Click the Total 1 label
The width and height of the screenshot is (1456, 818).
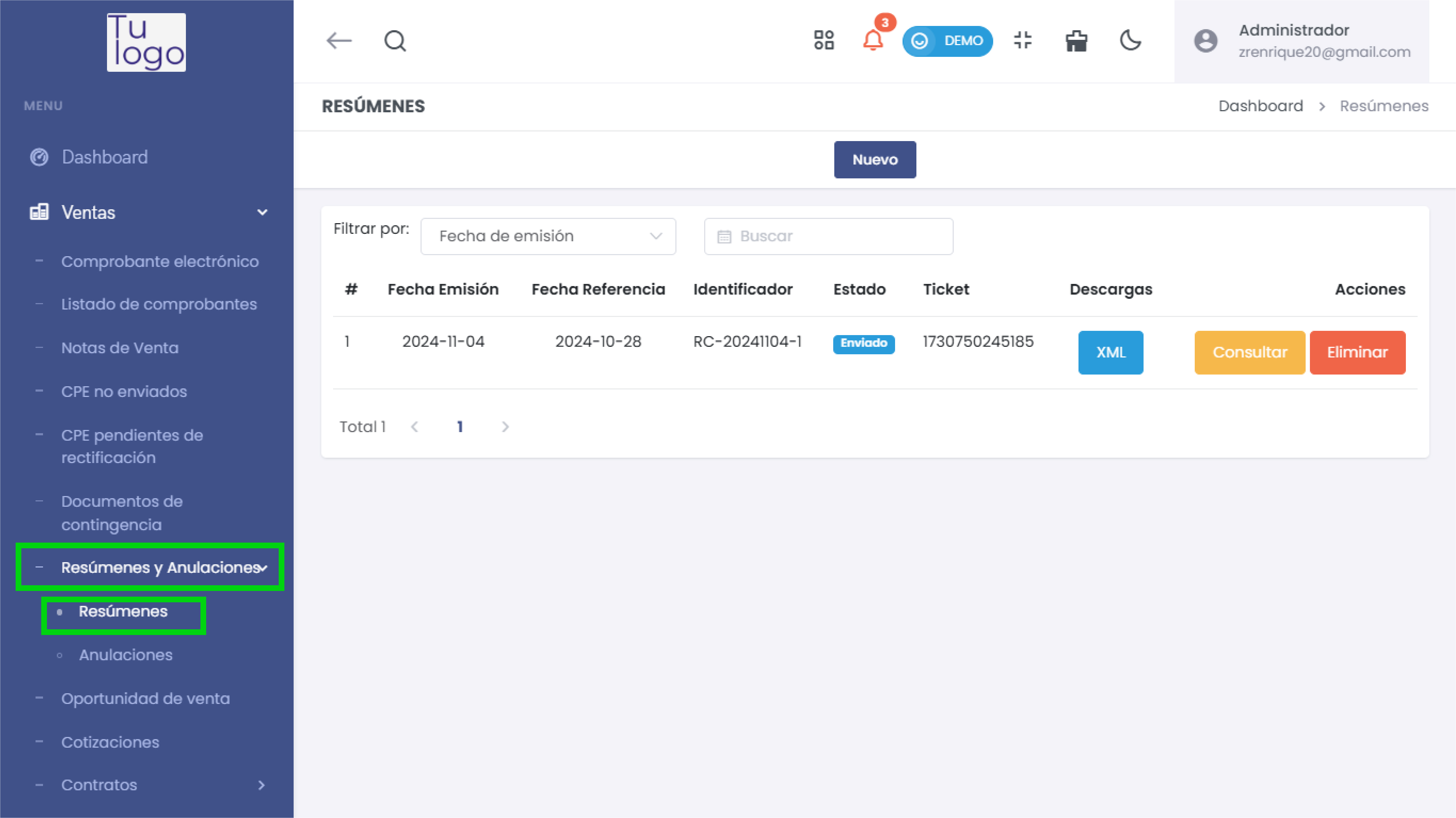click(x=362, y=426)
